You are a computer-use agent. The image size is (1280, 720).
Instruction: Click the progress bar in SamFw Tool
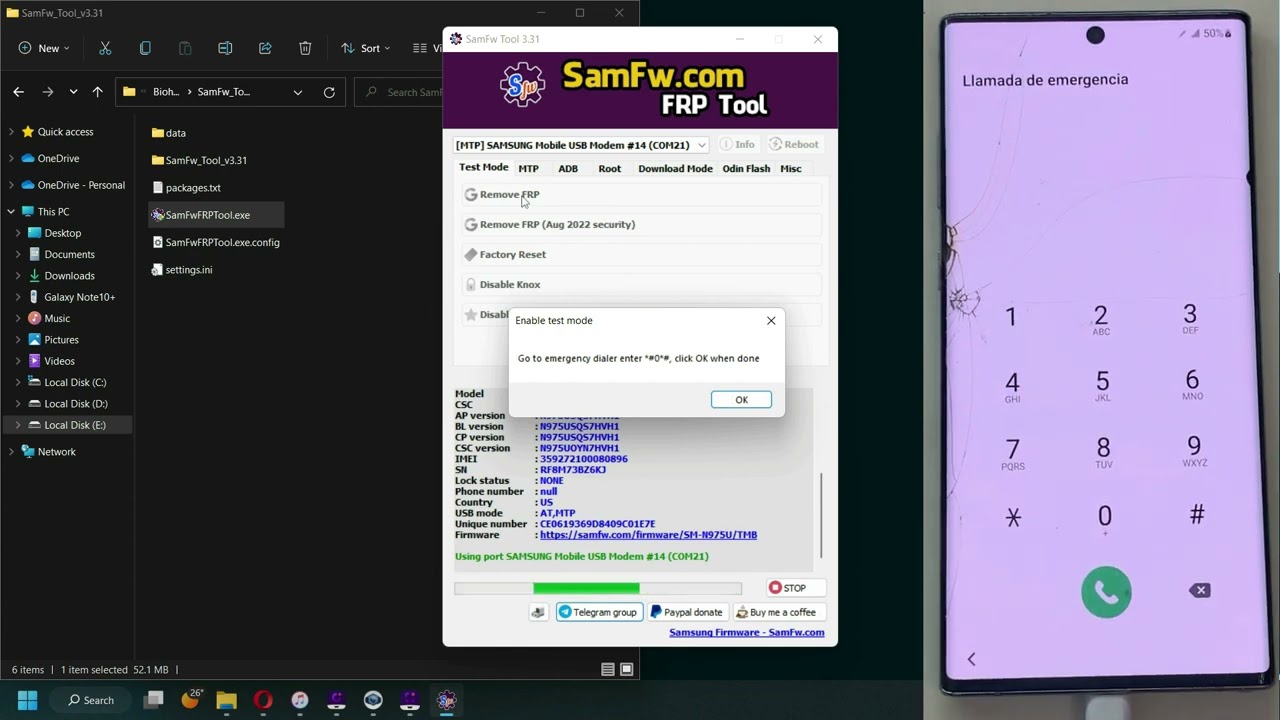pyautogui.click(x=598, y=588)
